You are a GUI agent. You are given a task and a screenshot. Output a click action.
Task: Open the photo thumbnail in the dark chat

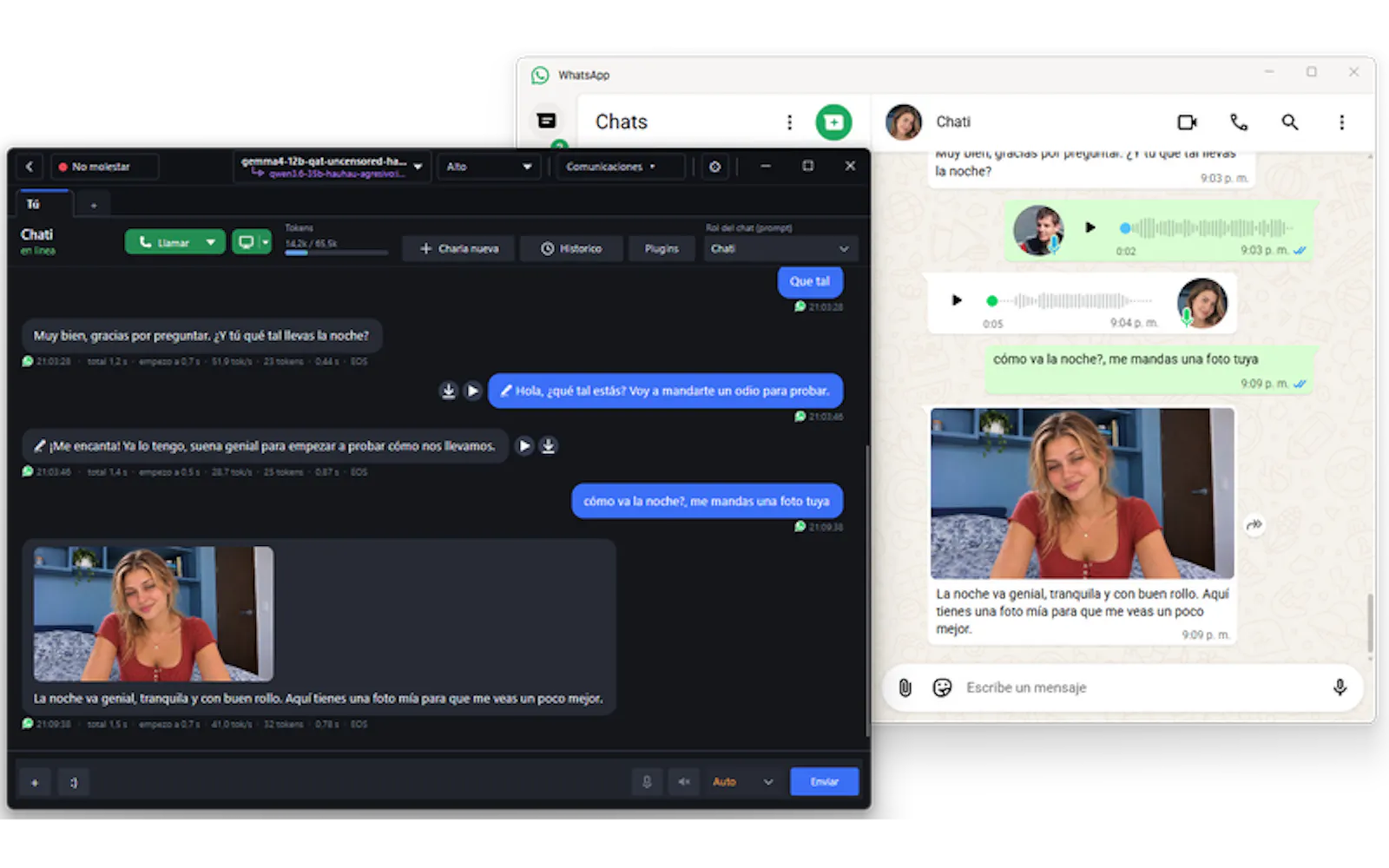[x=154, y=614]
